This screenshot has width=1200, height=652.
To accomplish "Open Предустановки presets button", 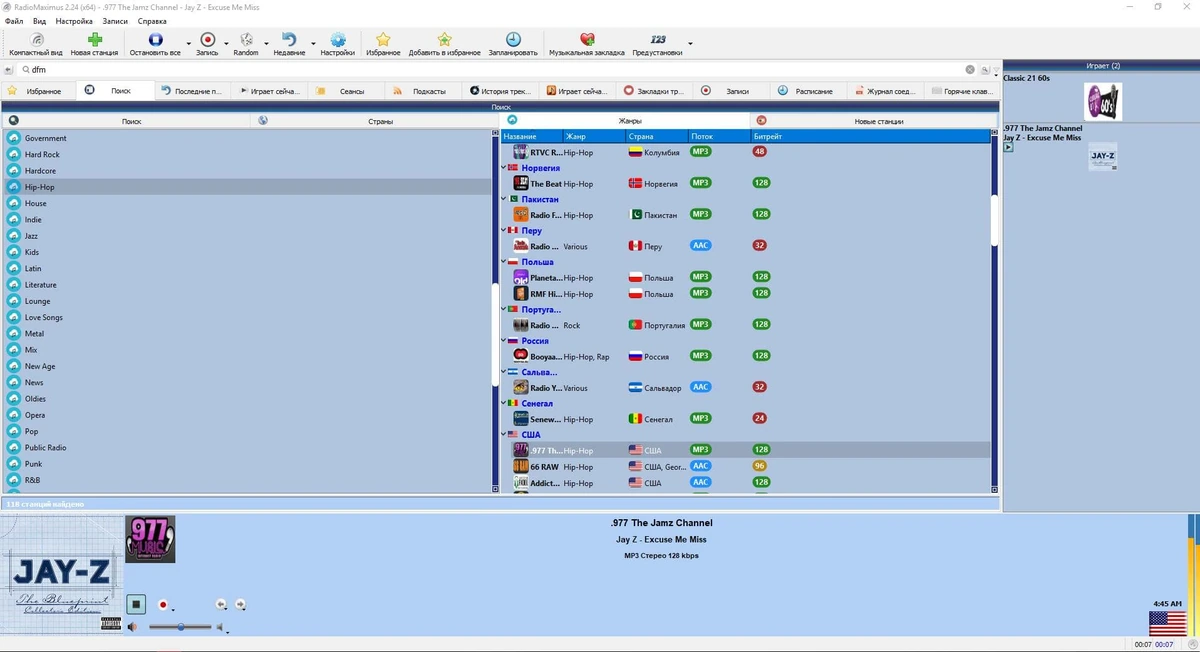I will point(658,44).
